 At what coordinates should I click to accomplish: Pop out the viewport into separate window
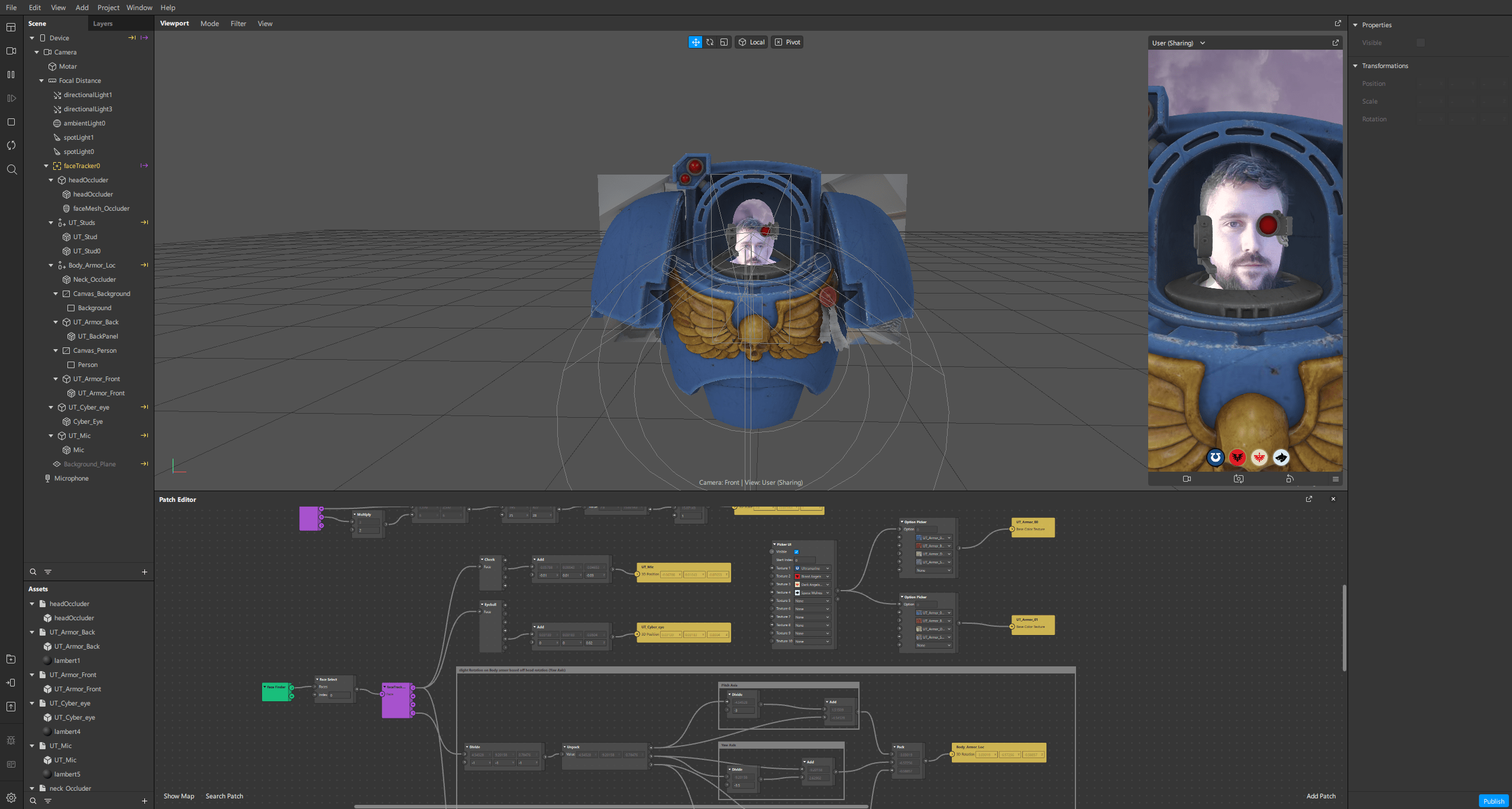(x=1337, y=24)
